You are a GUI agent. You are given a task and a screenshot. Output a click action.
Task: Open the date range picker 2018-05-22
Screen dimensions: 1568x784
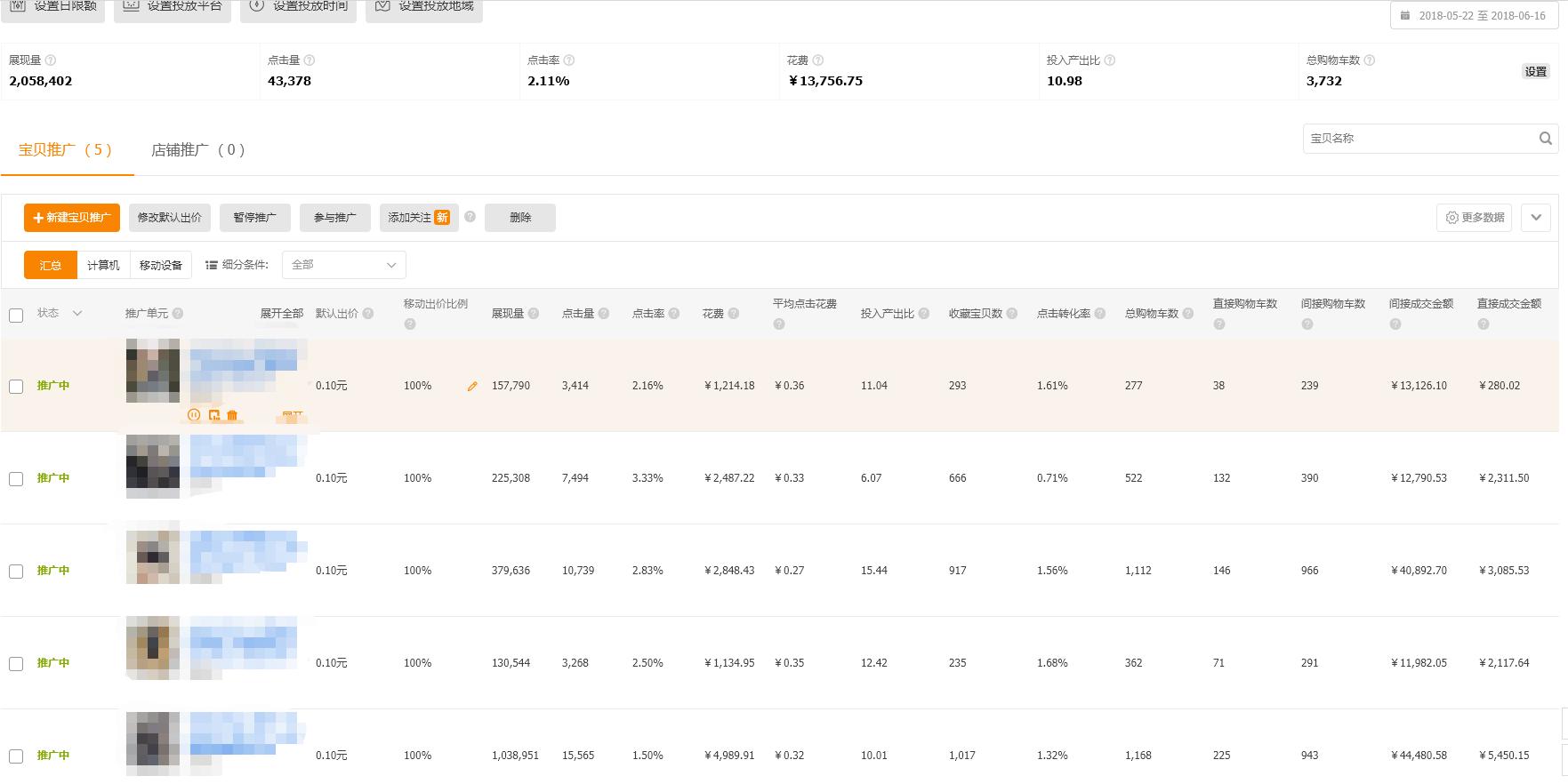pyautogui.click(x=1474, y=16)
